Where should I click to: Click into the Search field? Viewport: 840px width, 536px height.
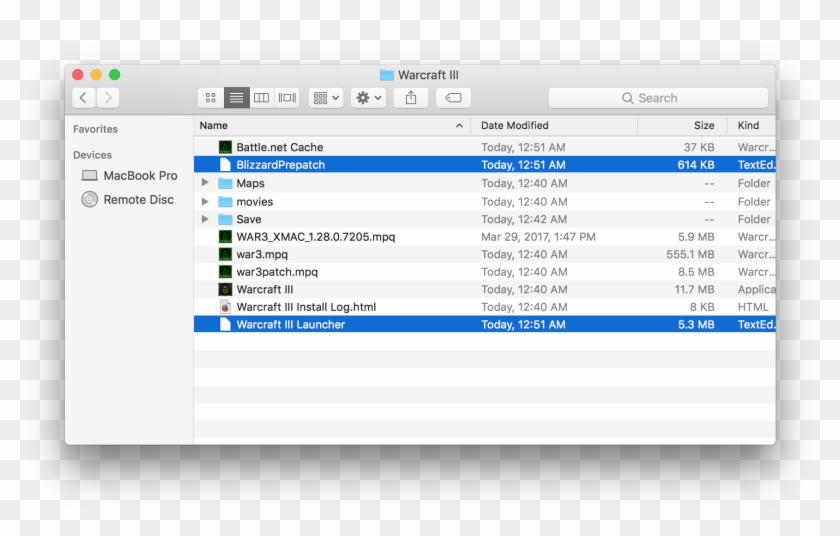point(658,98)
